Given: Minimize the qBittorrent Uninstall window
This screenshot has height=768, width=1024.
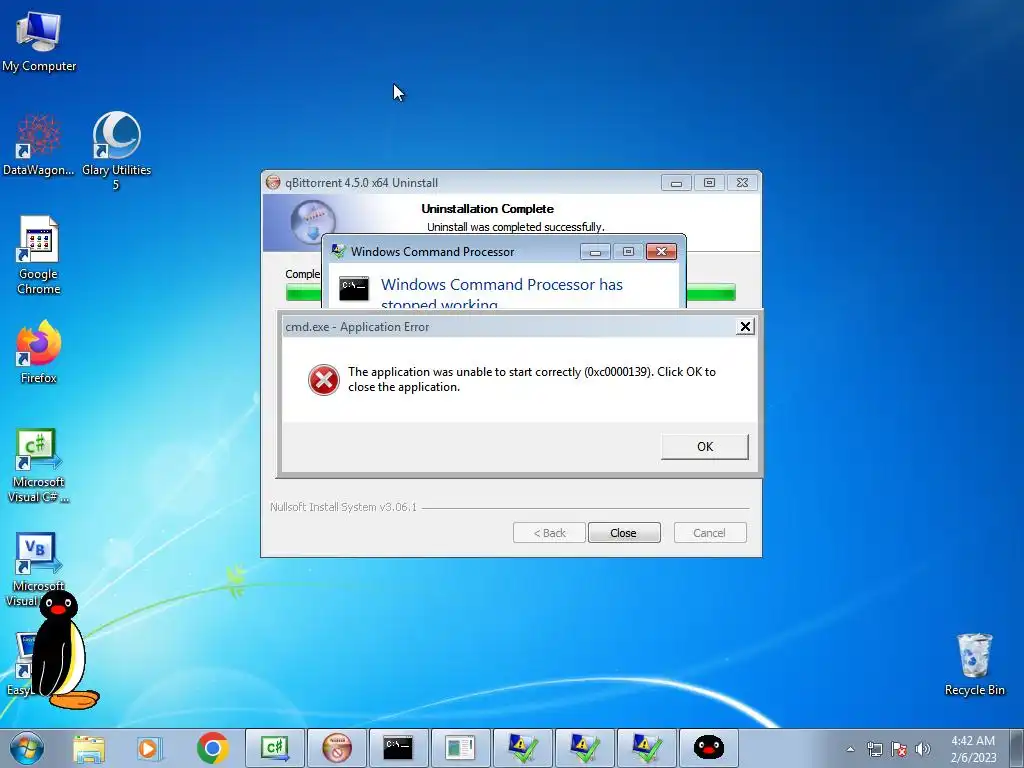Looking at the screenshot, I should coord(676,183).
